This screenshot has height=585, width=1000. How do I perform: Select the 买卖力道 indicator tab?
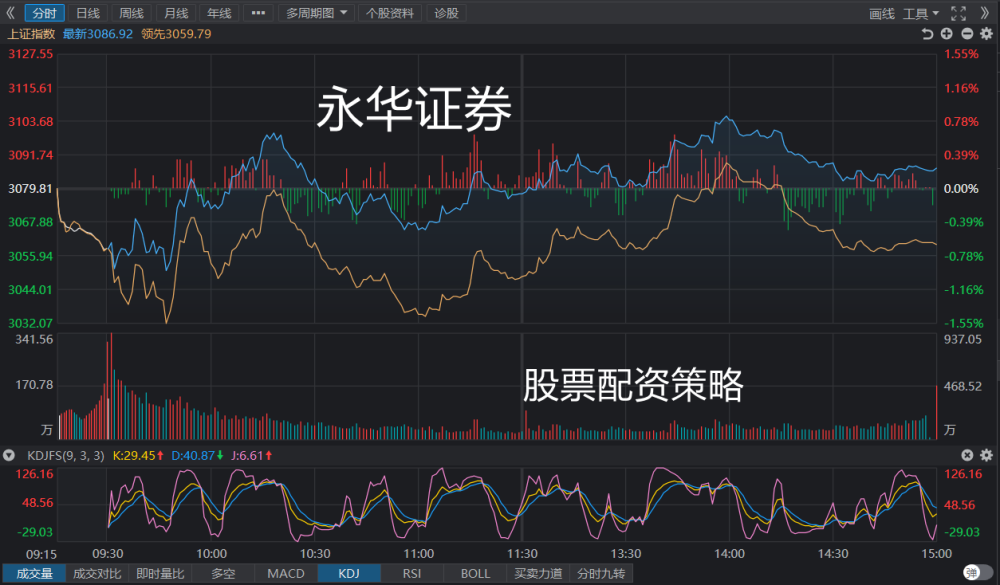click(x=538, y=574)
